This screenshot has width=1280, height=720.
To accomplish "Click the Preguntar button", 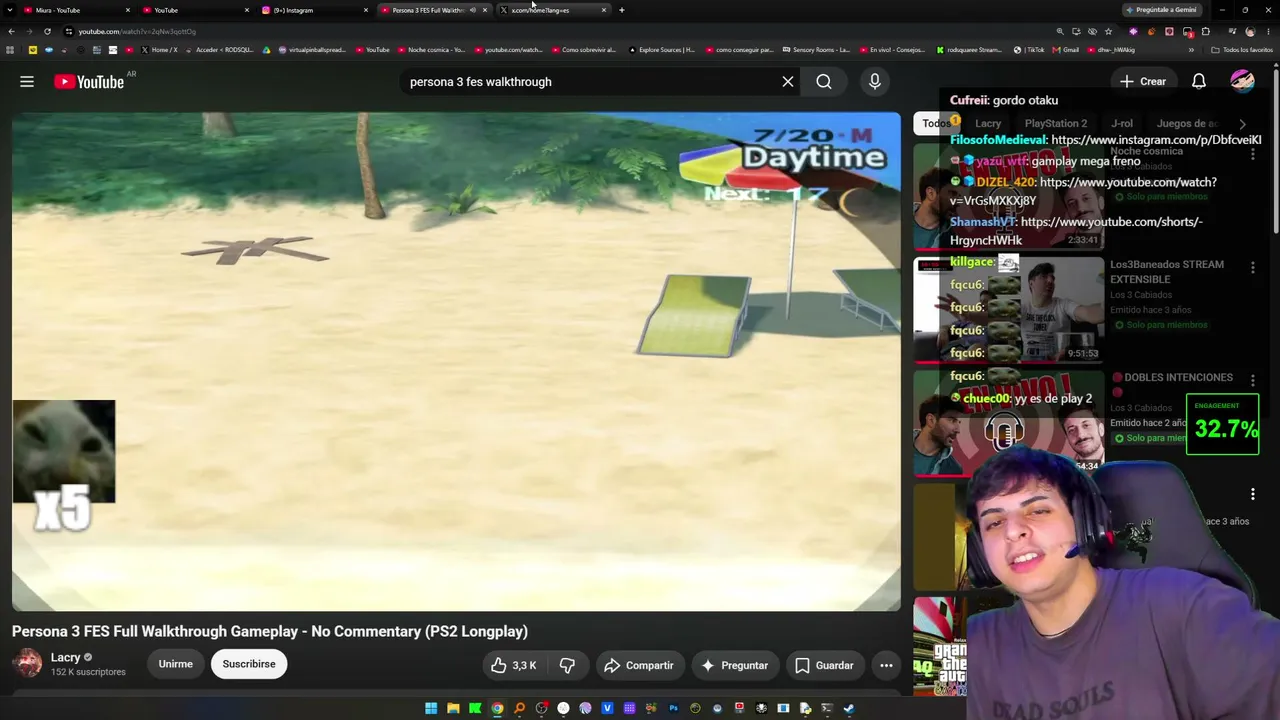I will coord(735,665).
